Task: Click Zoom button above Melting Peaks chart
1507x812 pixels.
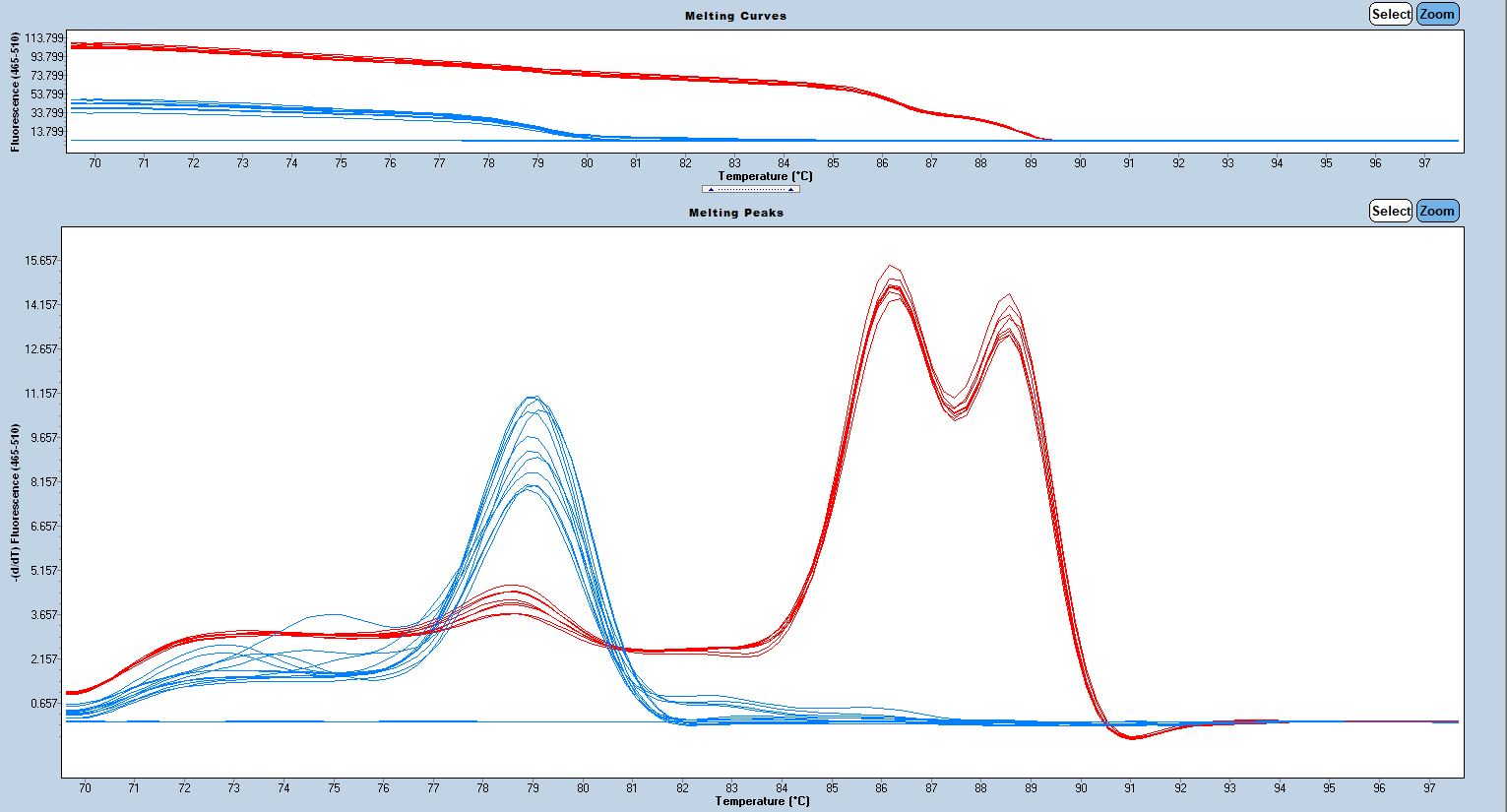Action: coord(1436,211)
